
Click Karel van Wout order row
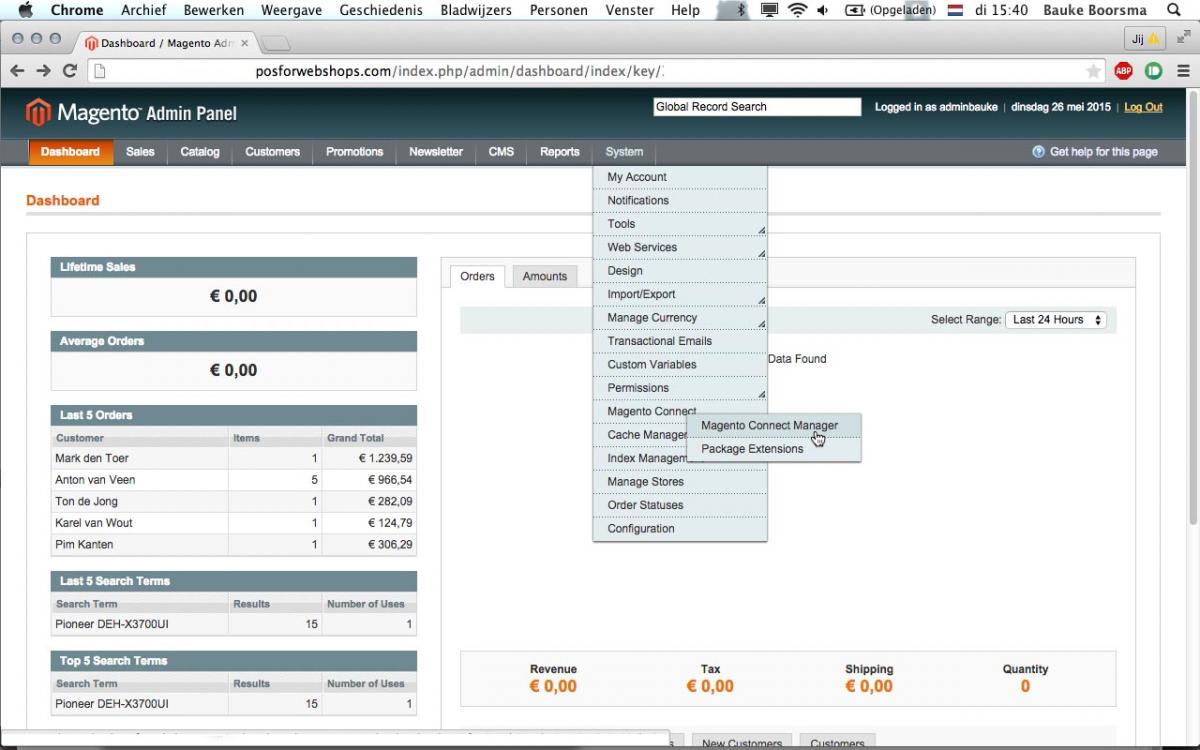click(234, 523)
